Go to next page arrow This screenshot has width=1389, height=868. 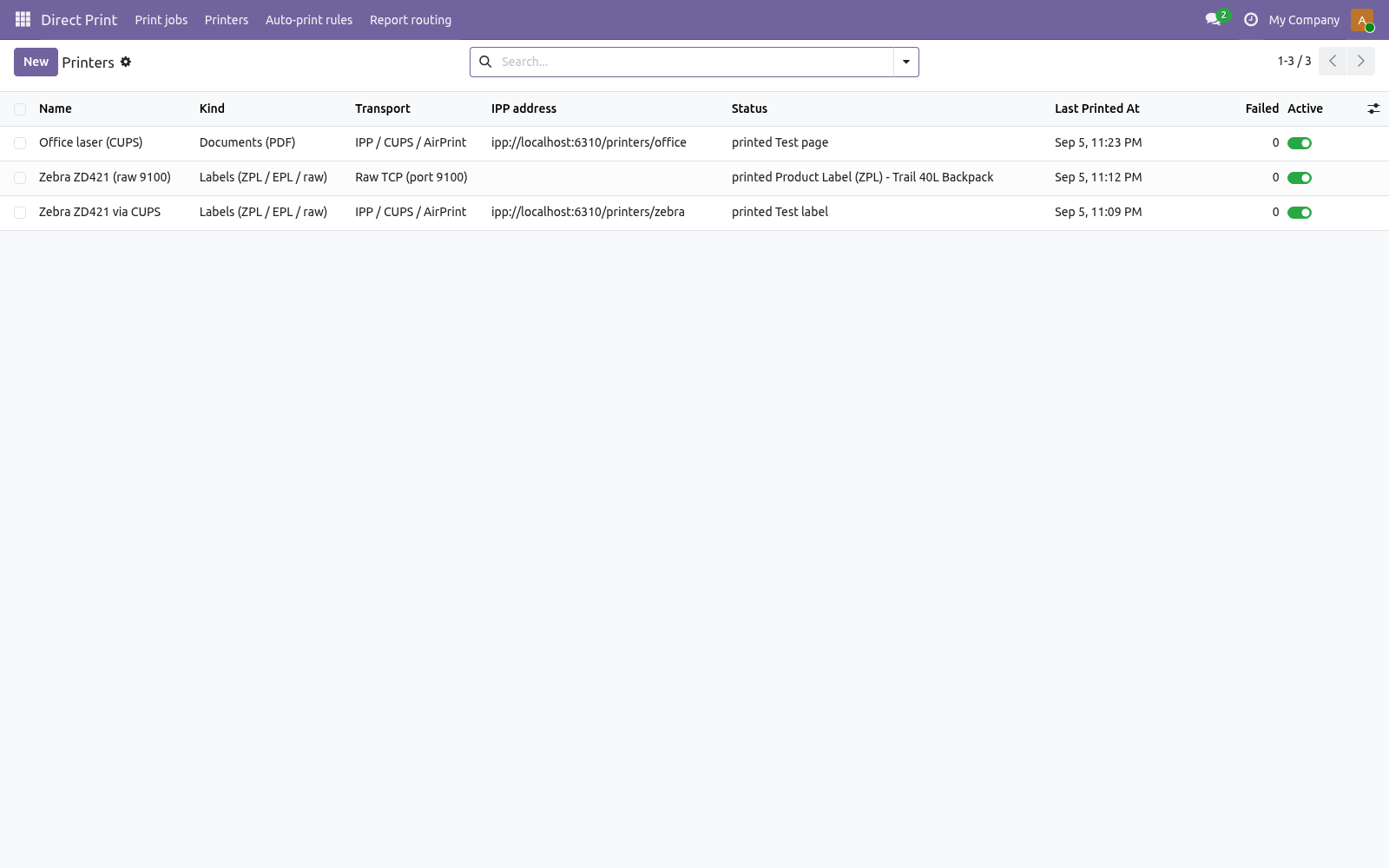point(1360,61)
